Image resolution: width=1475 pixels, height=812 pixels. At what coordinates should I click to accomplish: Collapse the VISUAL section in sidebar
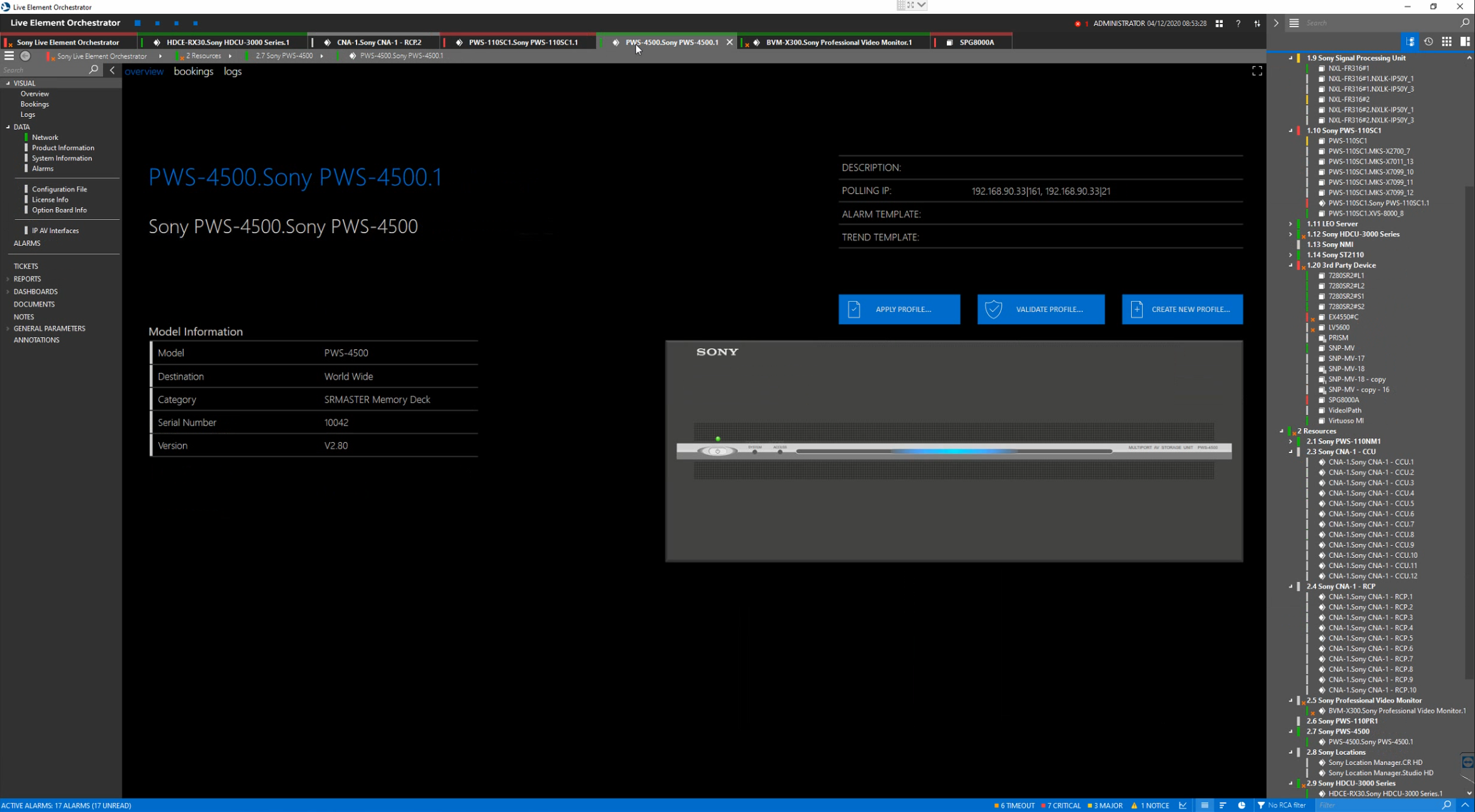(x=8, y=83)
